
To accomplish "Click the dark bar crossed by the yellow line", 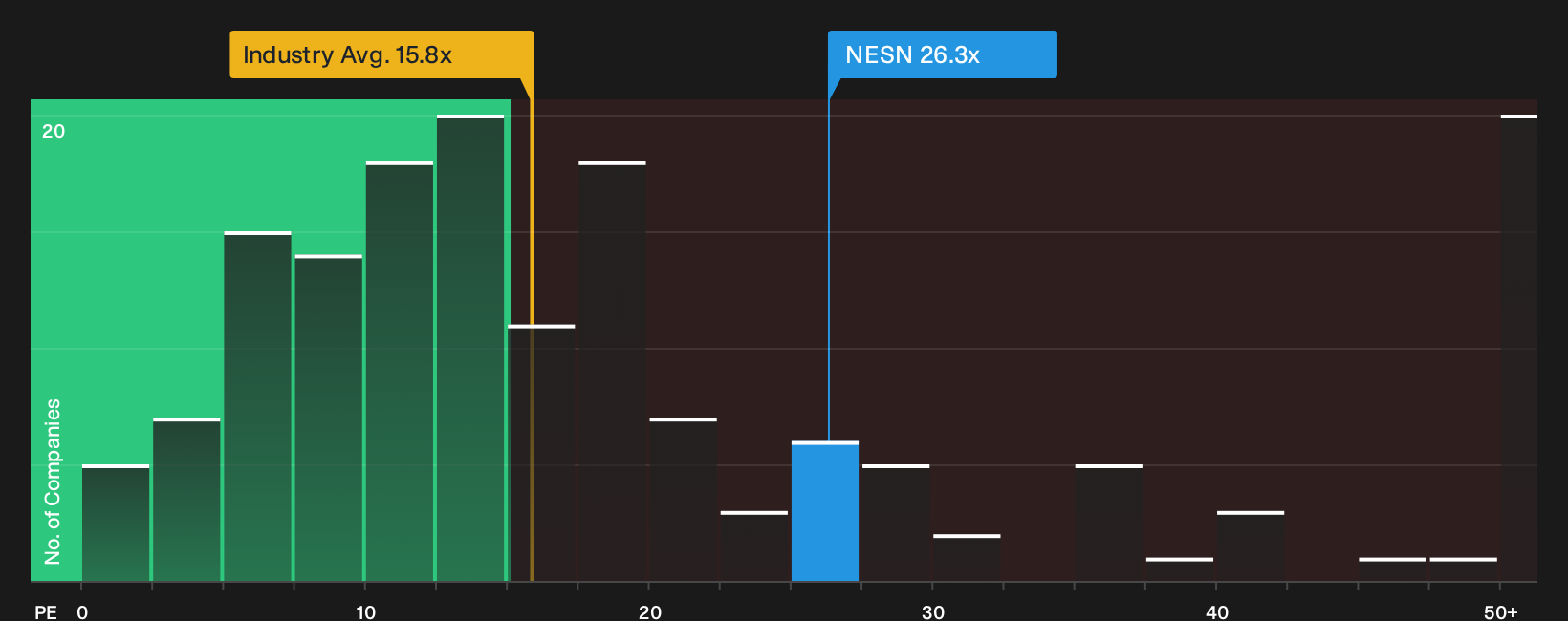I will pos(541,453).
